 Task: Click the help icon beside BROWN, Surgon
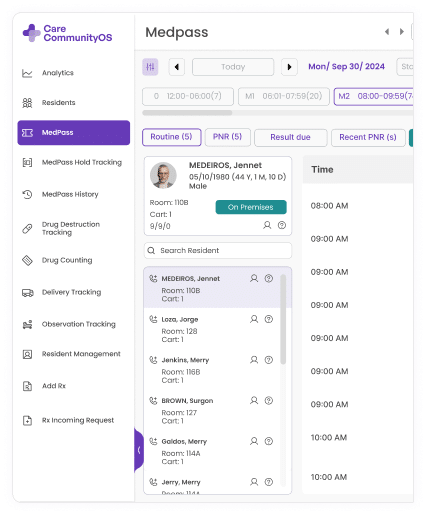pos(269,401)
